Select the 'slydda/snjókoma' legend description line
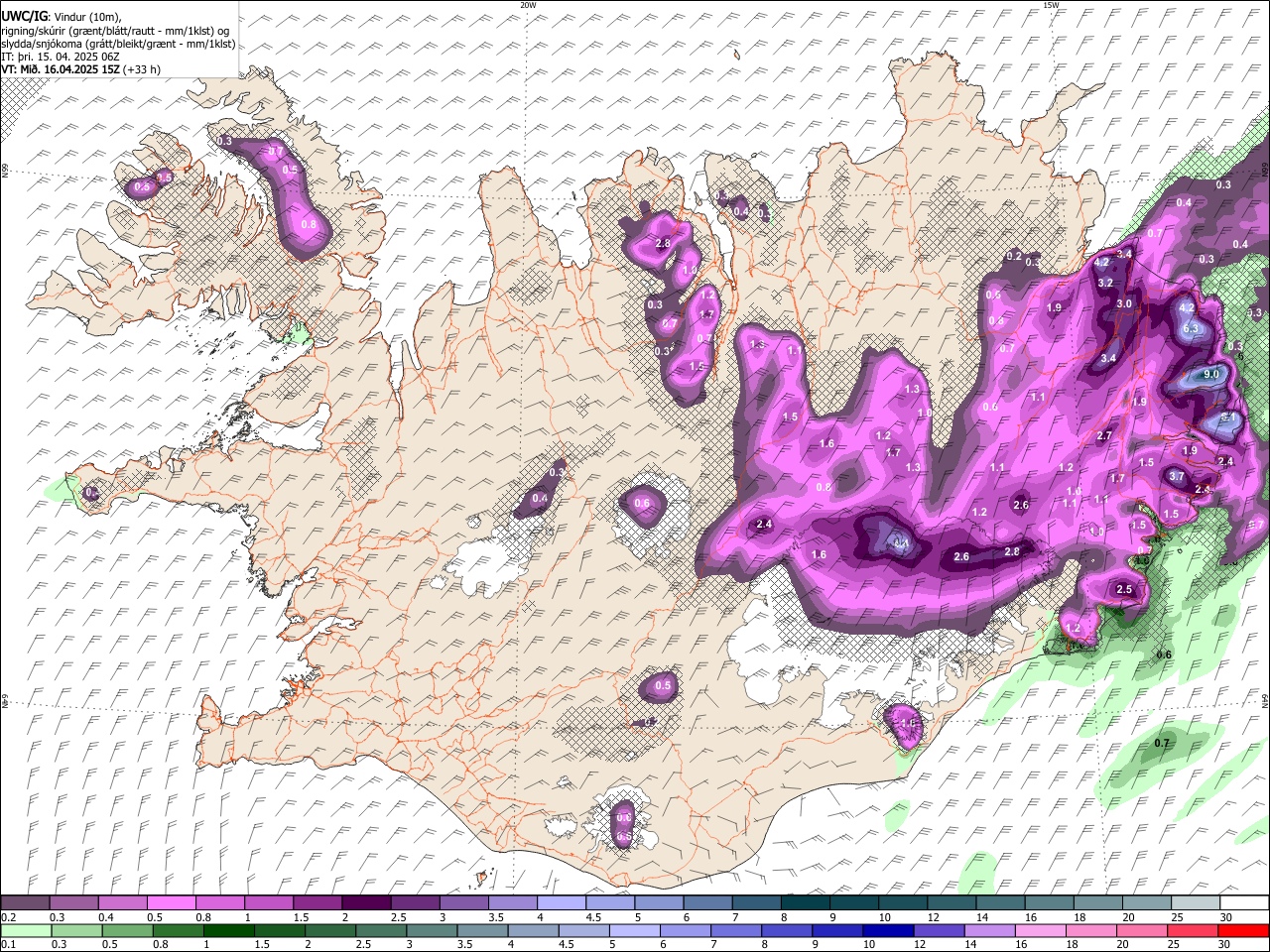Screen dimensions: 1270x952 tap(118, 44)
